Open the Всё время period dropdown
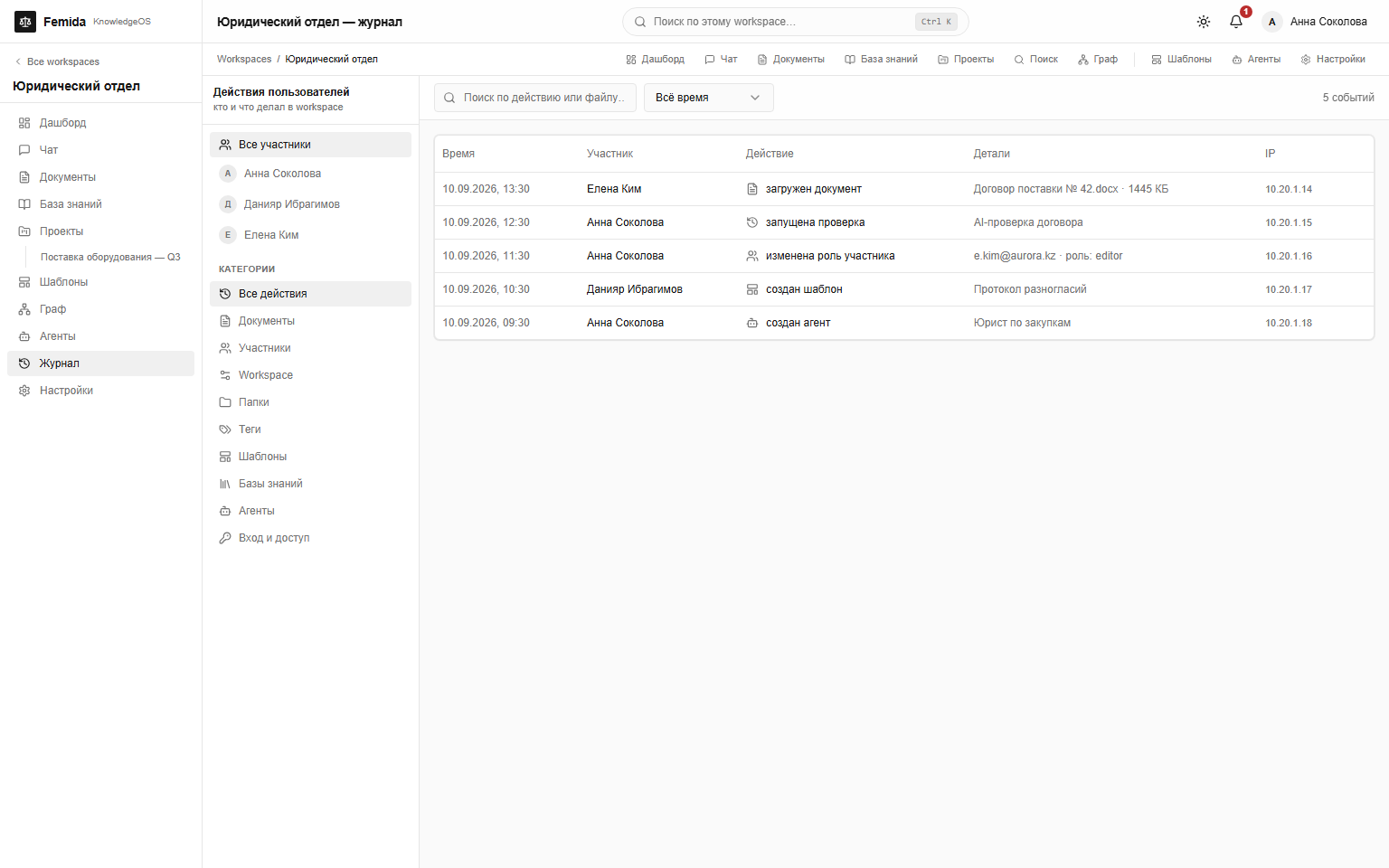This screenshot has height=868, width=1389. (708, 98)
